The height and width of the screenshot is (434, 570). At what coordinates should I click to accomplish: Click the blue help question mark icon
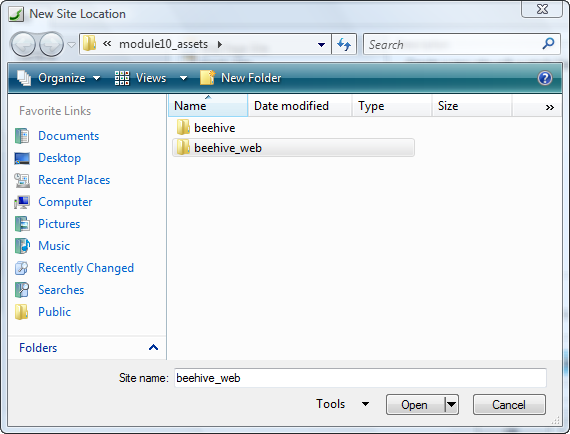pyautogui.click(x=545, y=78)
